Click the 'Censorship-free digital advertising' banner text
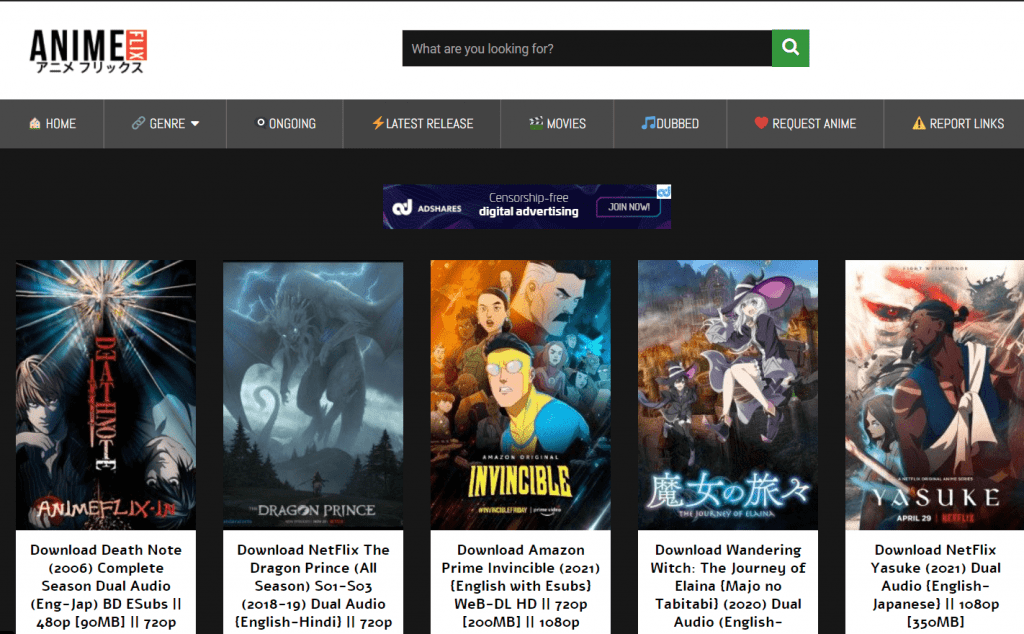Screen dimensions: 1024x634 (x=528, y=204)
